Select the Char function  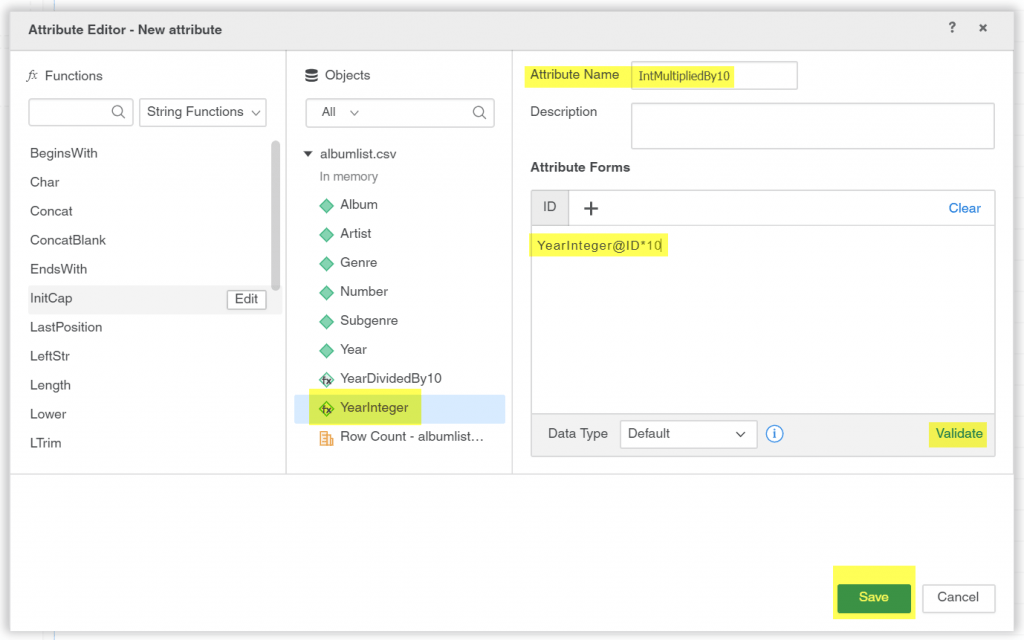tap(44, 182)
